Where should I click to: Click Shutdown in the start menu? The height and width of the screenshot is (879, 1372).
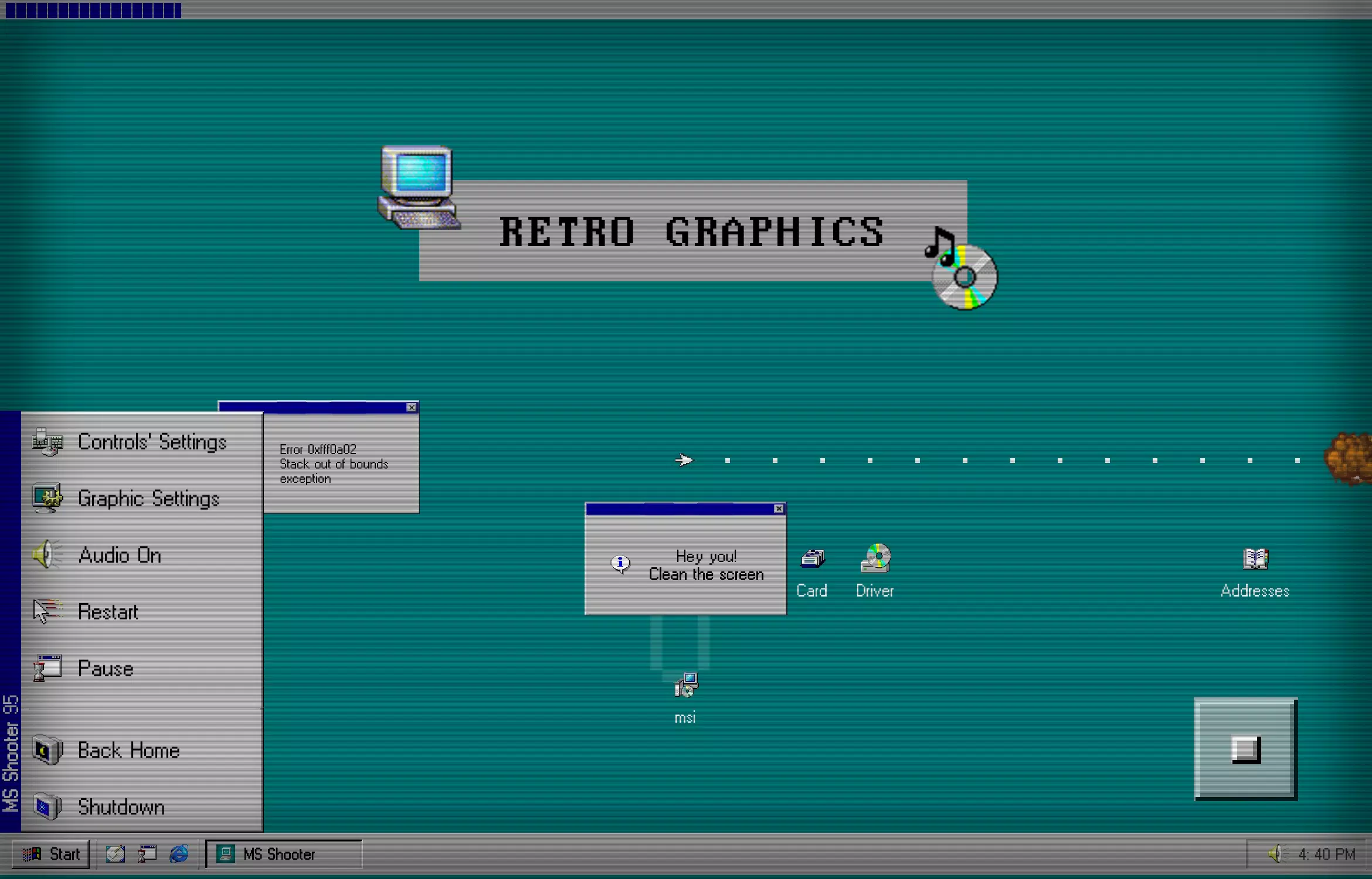tap(121, 807)
